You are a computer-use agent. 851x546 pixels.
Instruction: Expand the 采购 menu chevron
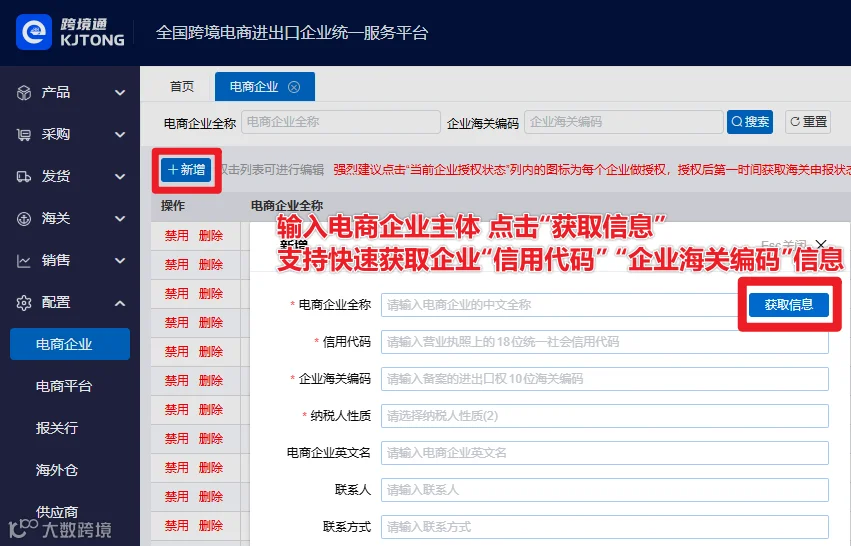[x=120, y=135]
